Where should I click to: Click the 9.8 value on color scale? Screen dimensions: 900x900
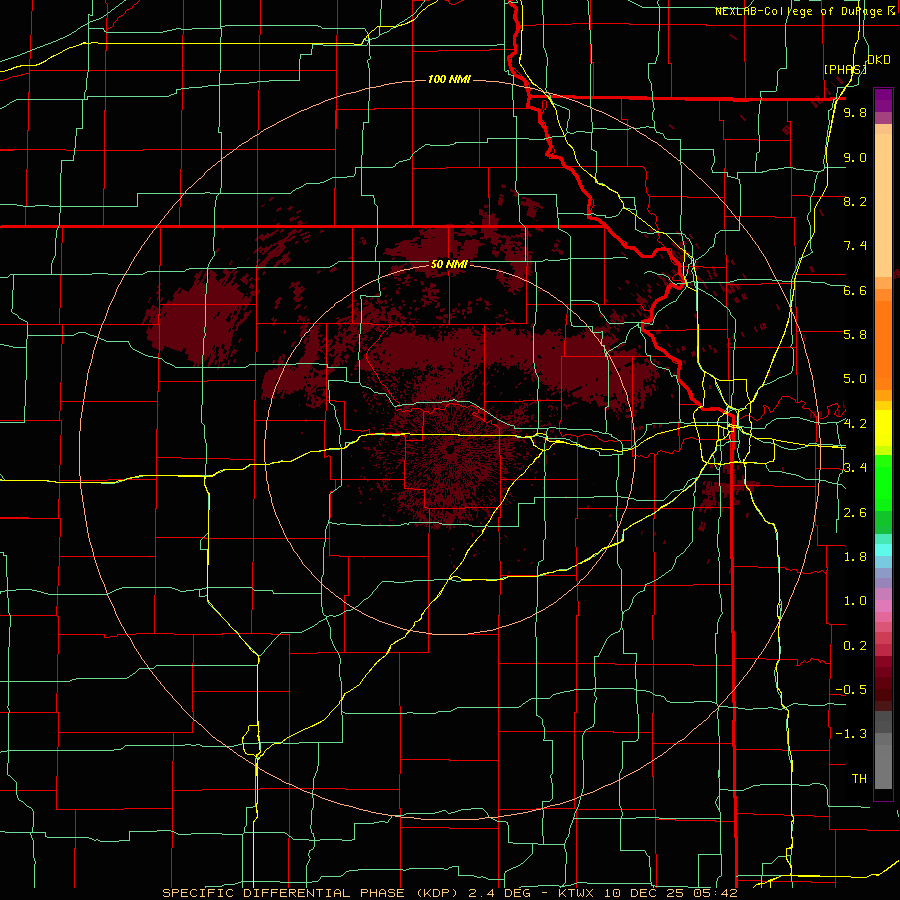pyautogui.click(x=855, y=112)
